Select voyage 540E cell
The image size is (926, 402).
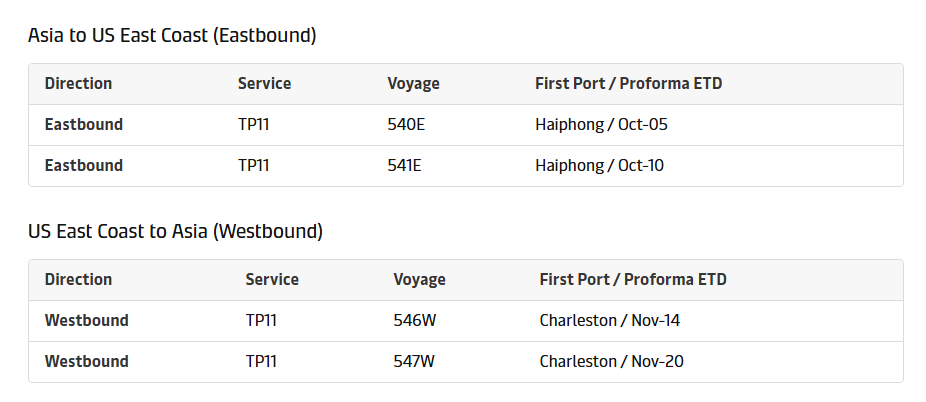tap(406, 125)
